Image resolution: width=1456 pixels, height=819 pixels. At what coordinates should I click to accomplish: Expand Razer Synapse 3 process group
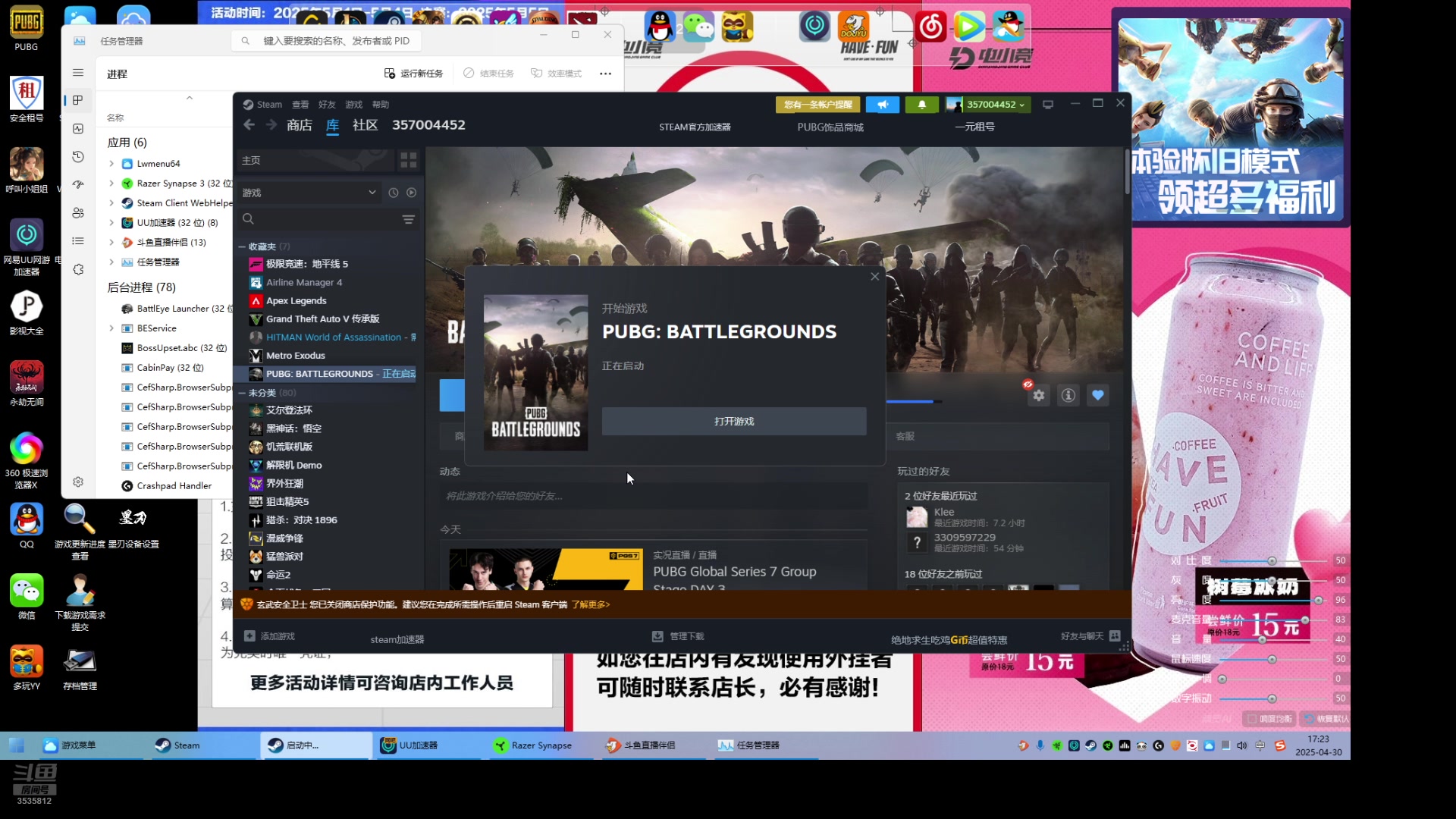(111, 184)
